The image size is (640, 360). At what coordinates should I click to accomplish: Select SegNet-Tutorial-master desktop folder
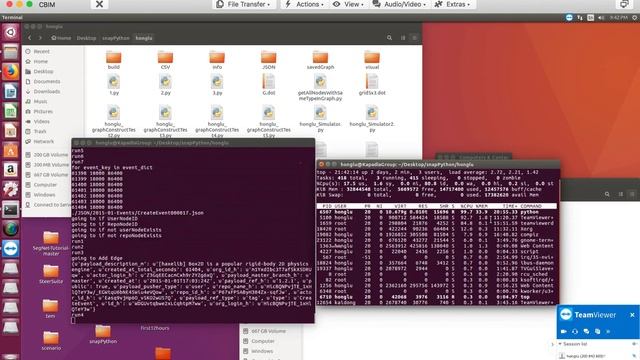coord(51,244)
